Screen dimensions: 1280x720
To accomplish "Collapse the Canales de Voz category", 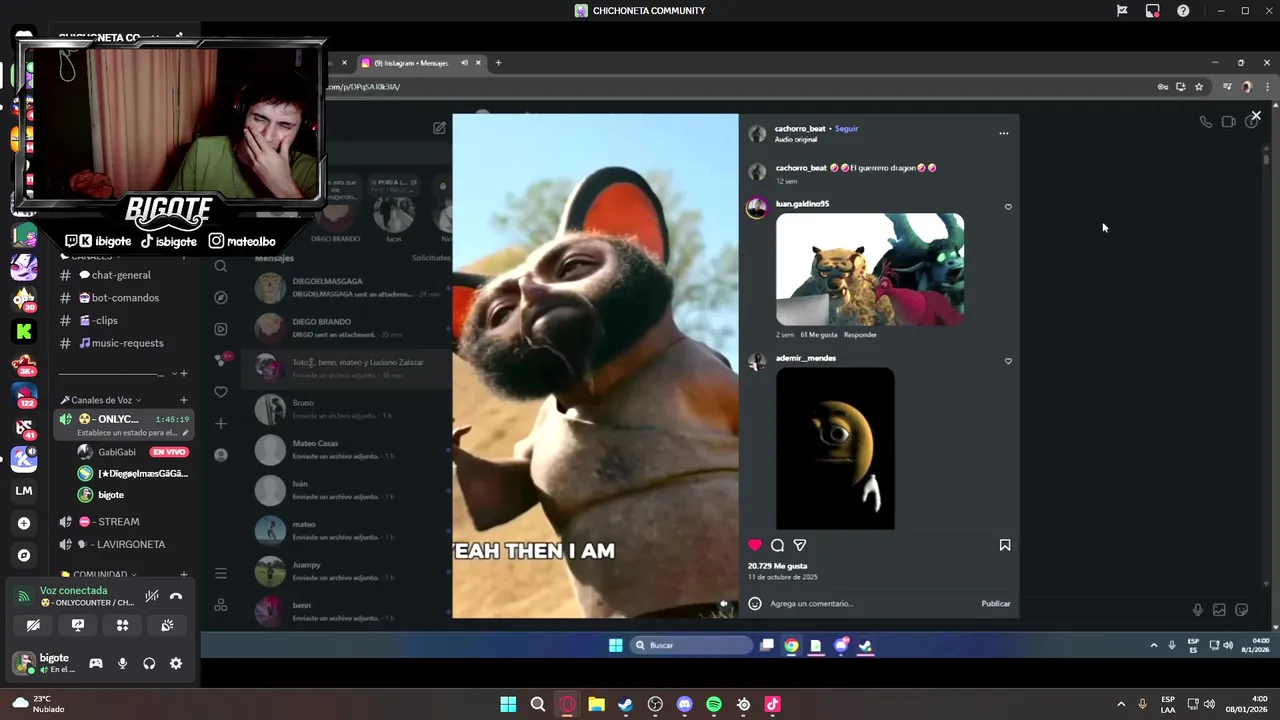I will tap(103, 400).
